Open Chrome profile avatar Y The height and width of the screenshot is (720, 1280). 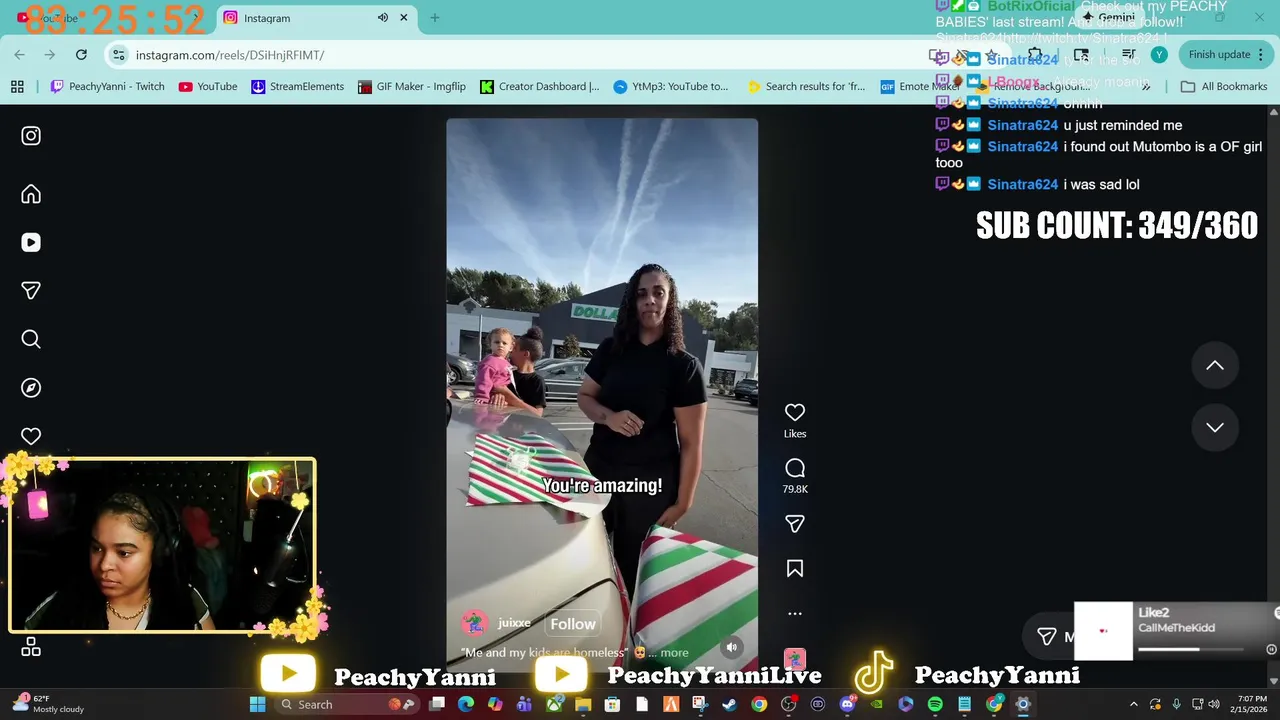pyautogui.click(x=1159, y=55)
